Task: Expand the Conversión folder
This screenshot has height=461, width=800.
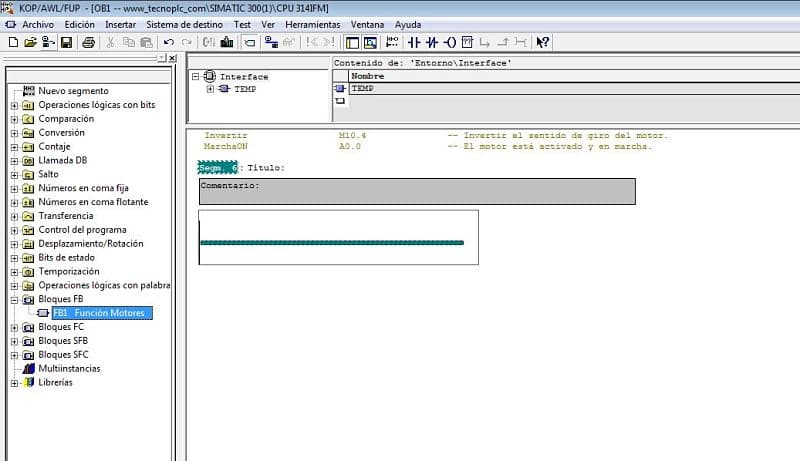Action: (14, 133)
